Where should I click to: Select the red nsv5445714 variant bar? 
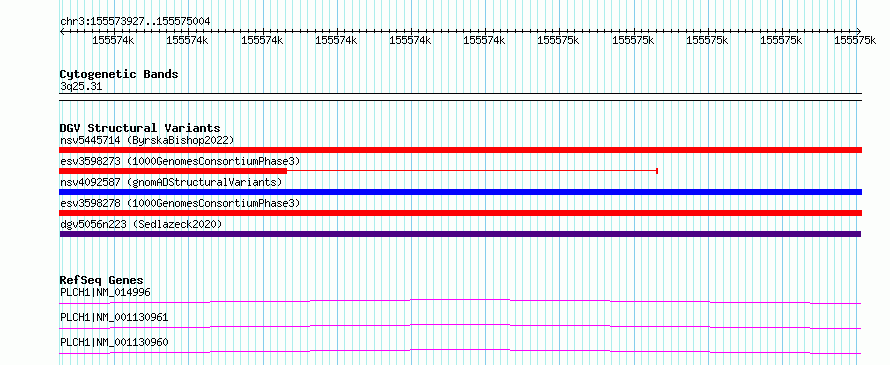tap(460, 150)
